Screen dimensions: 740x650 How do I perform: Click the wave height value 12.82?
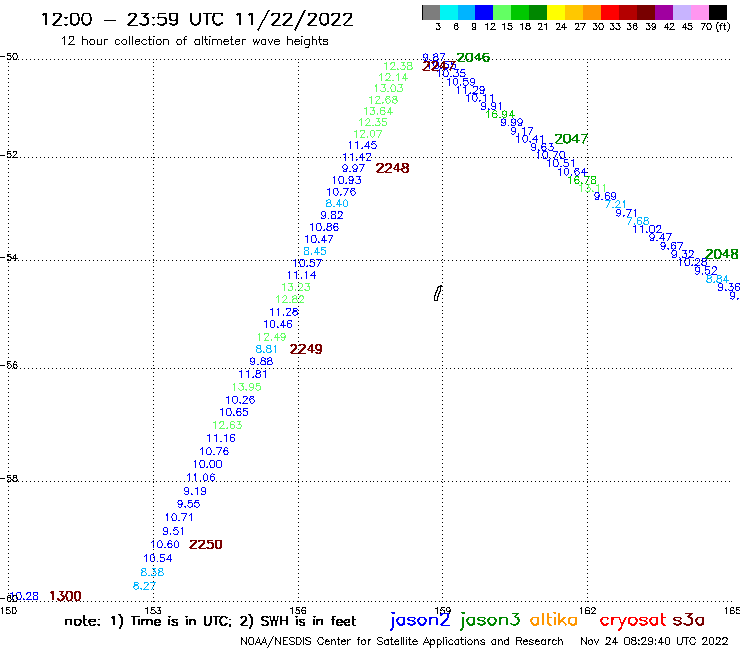tap(290, 299)
